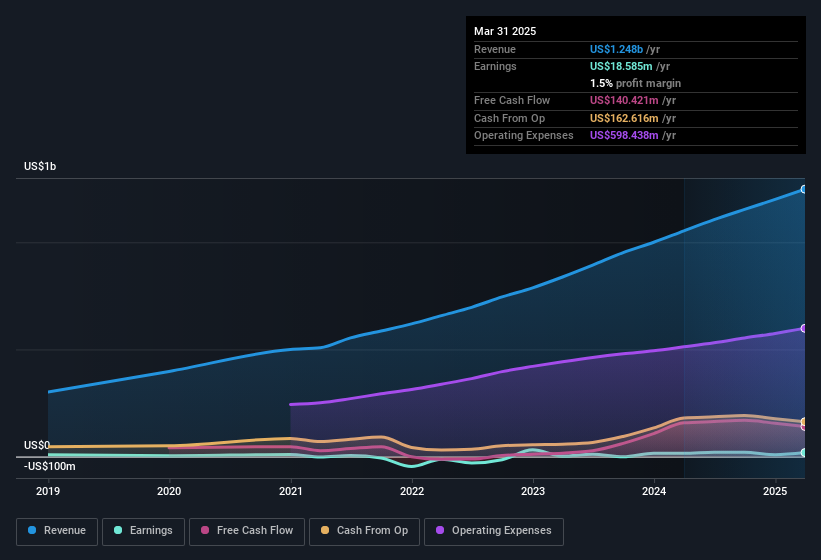Click the orange Cash From Op endpoint marker
821x560 pixels.
[x=804, y=421]
